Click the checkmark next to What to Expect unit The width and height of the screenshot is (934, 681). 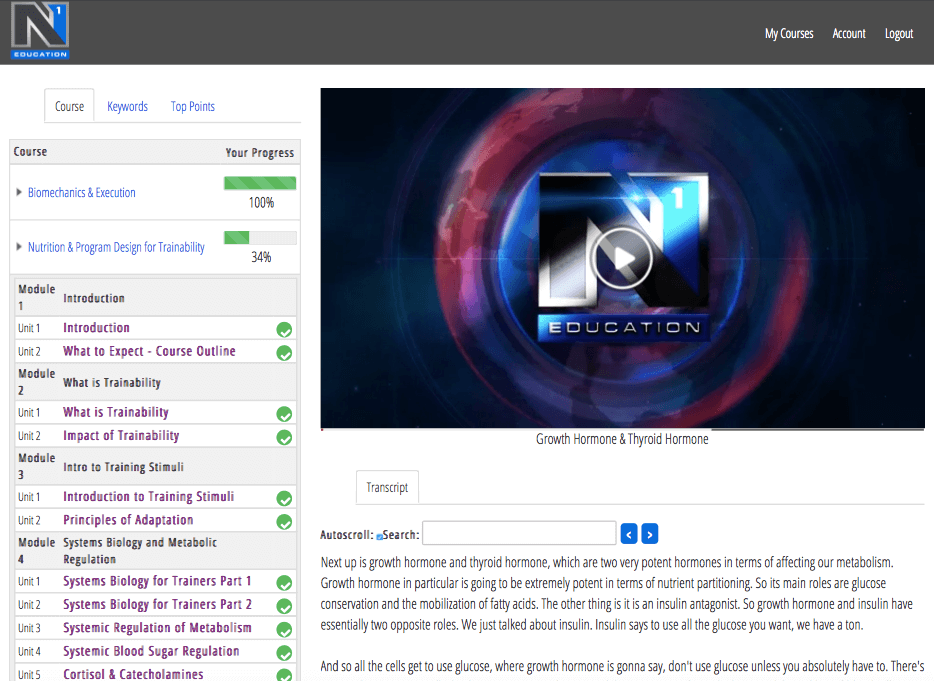[284, 351]
